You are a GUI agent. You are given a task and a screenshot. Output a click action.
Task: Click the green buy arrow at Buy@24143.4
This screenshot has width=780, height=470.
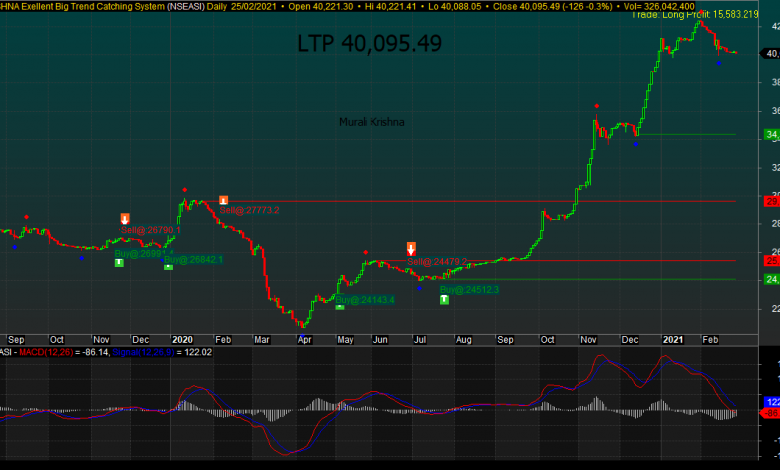click(x=340, y=306)
